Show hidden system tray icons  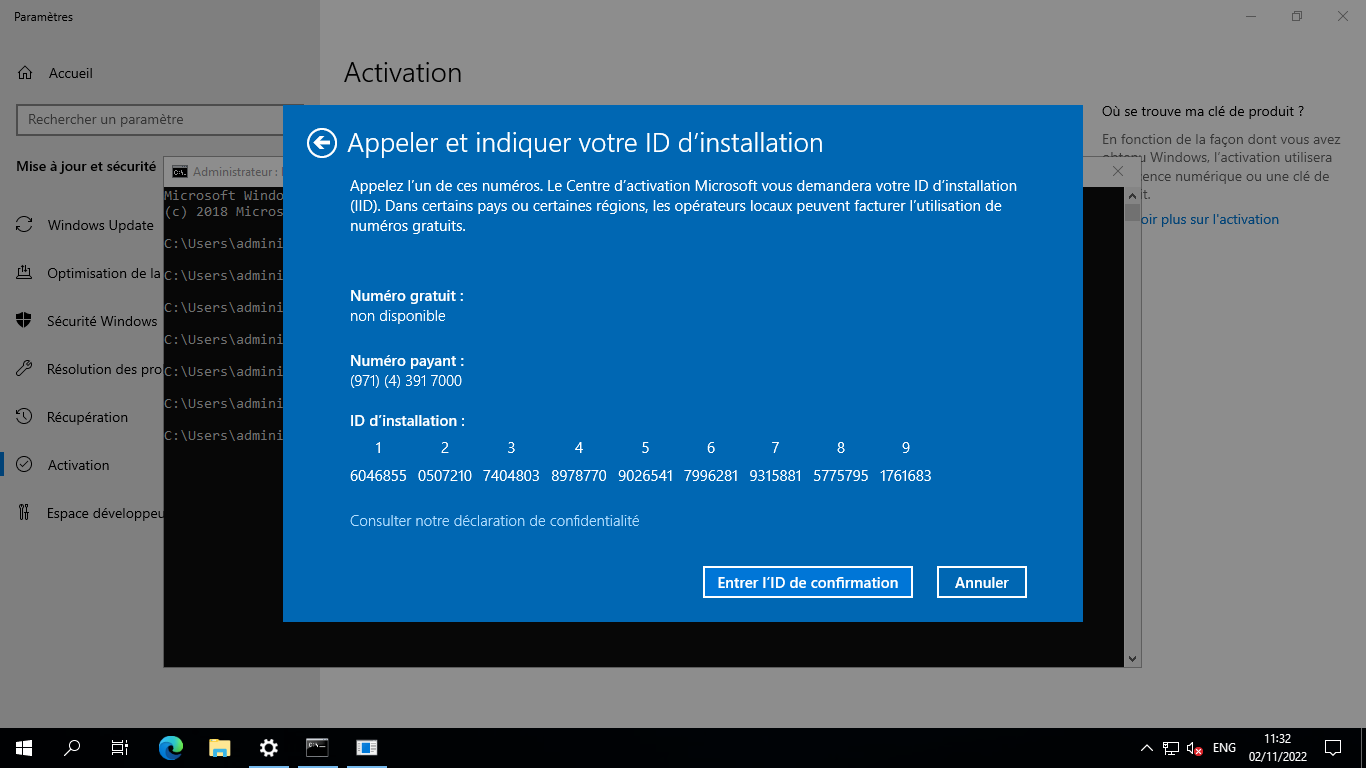pyautogui.click(x=1146, y=748)
